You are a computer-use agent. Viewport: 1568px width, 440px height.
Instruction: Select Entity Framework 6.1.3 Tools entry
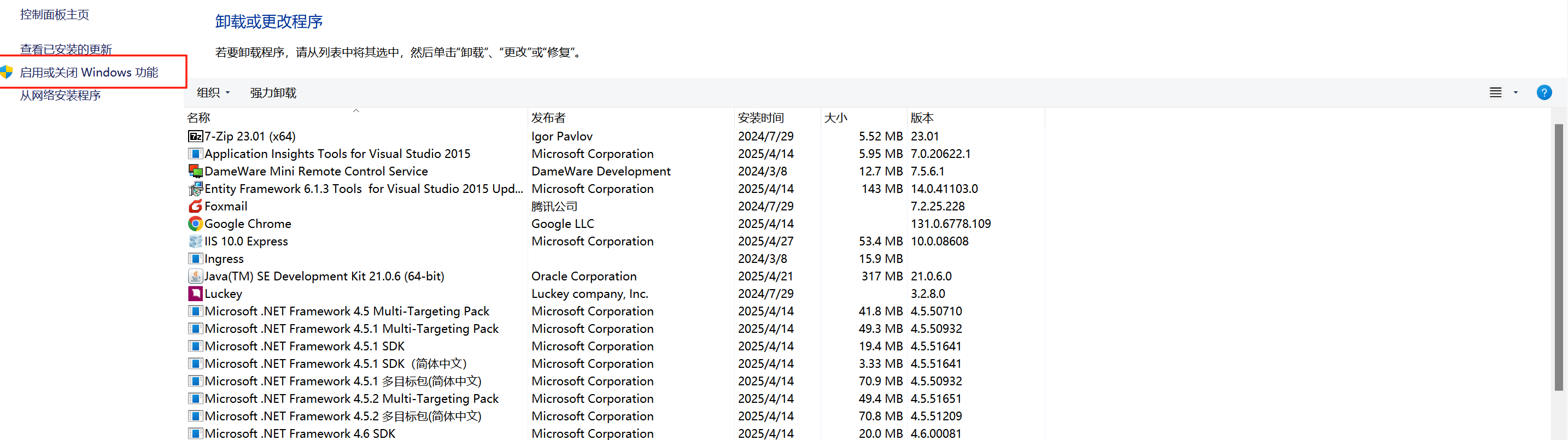364,189
